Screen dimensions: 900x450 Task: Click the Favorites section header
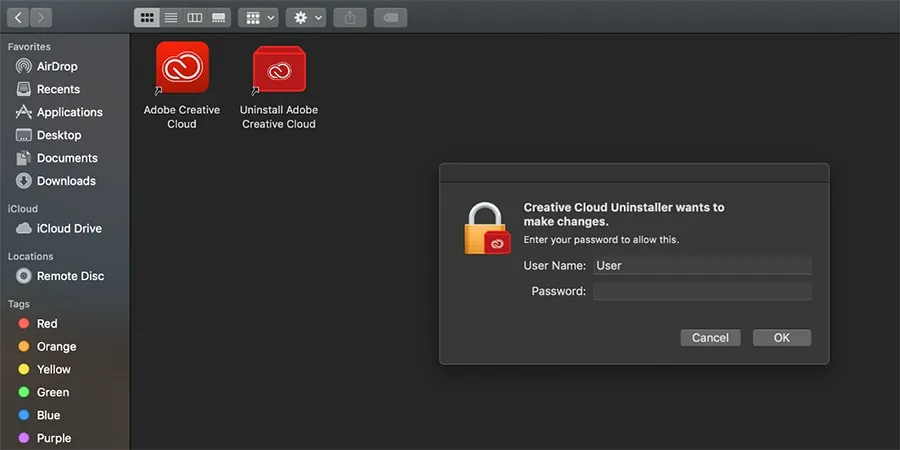[x=29, y=46]
